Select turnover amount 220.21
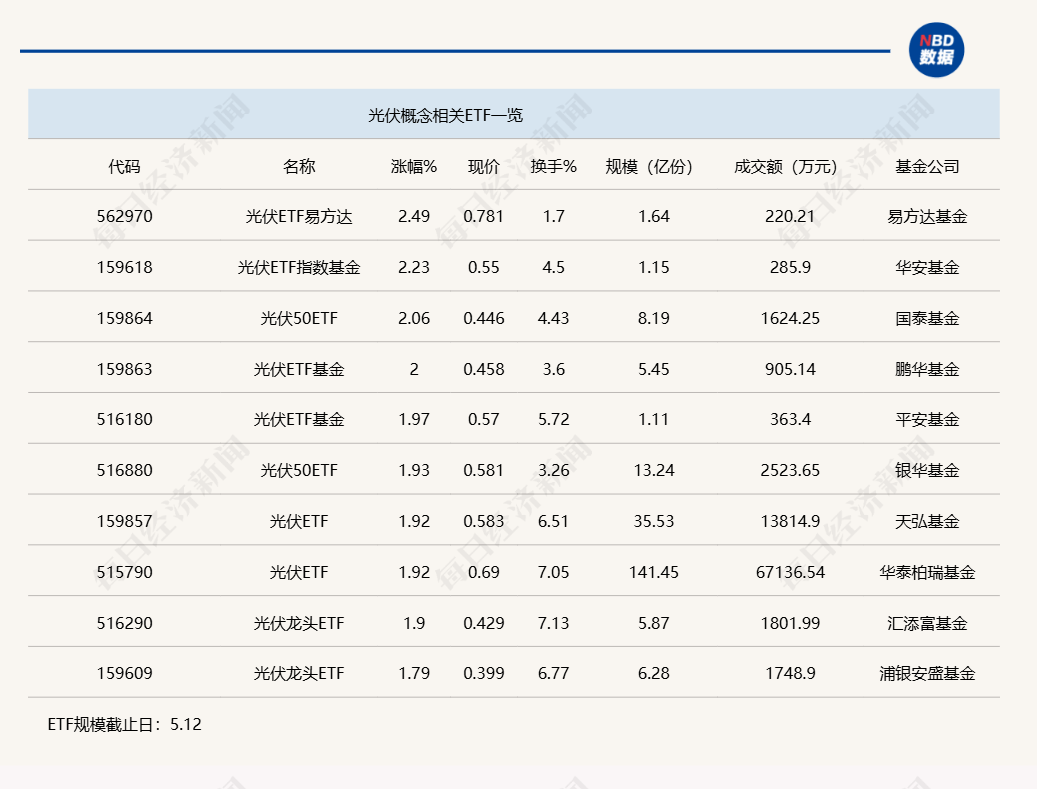Viewport: 1037px width, 789px height. (790, 216)
